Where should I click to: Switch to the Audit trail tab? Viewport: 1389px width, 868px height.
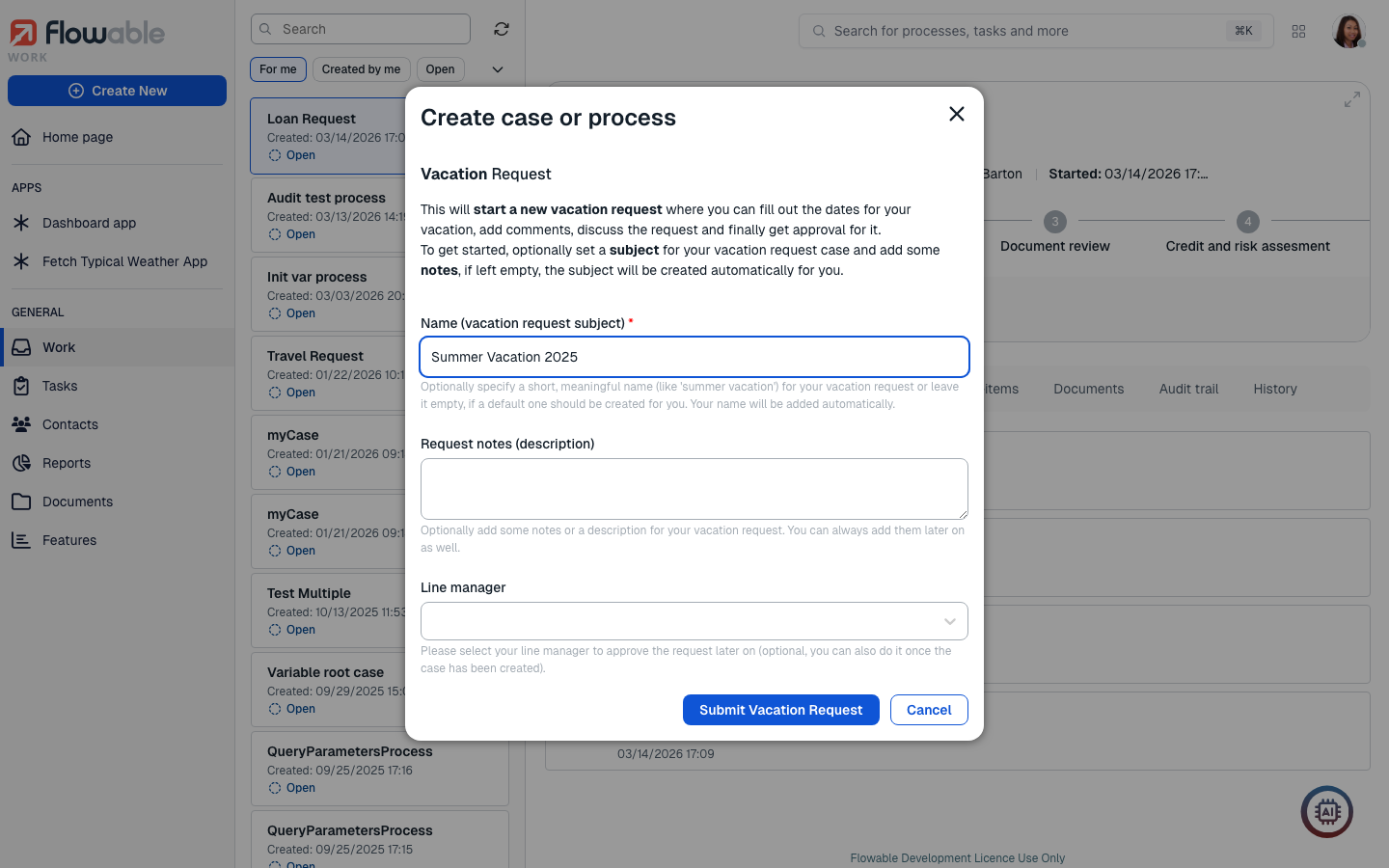click(1188, 389)
